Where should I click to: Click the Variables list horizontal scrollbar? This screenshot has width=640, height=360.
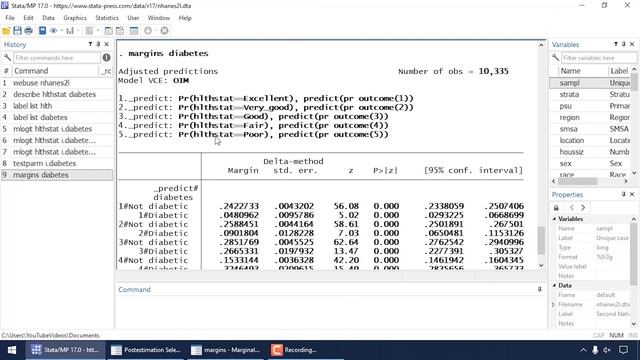click(x=577, y=181)
